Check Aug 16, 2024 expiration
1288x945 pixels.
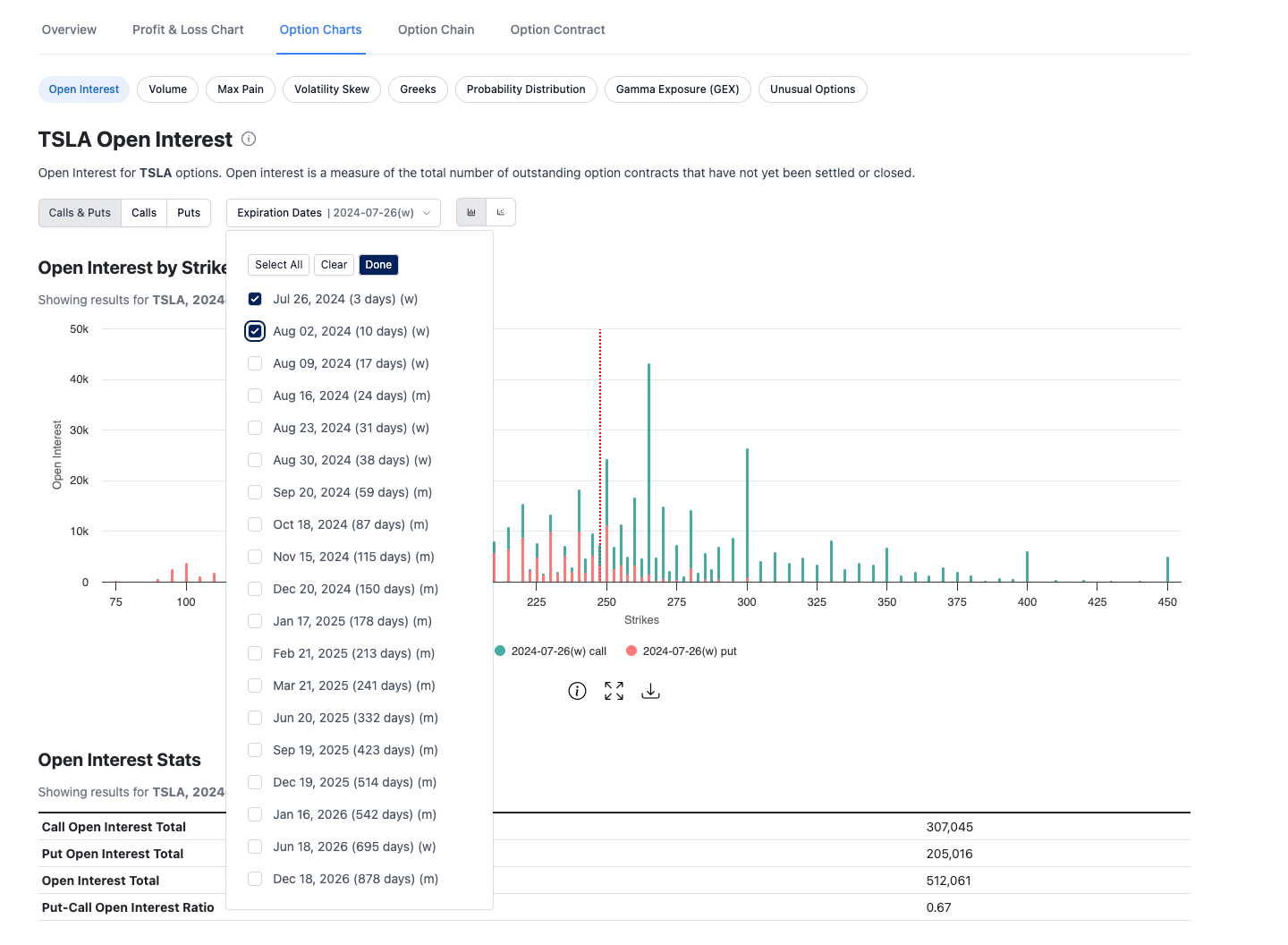(x=255, y=396)
